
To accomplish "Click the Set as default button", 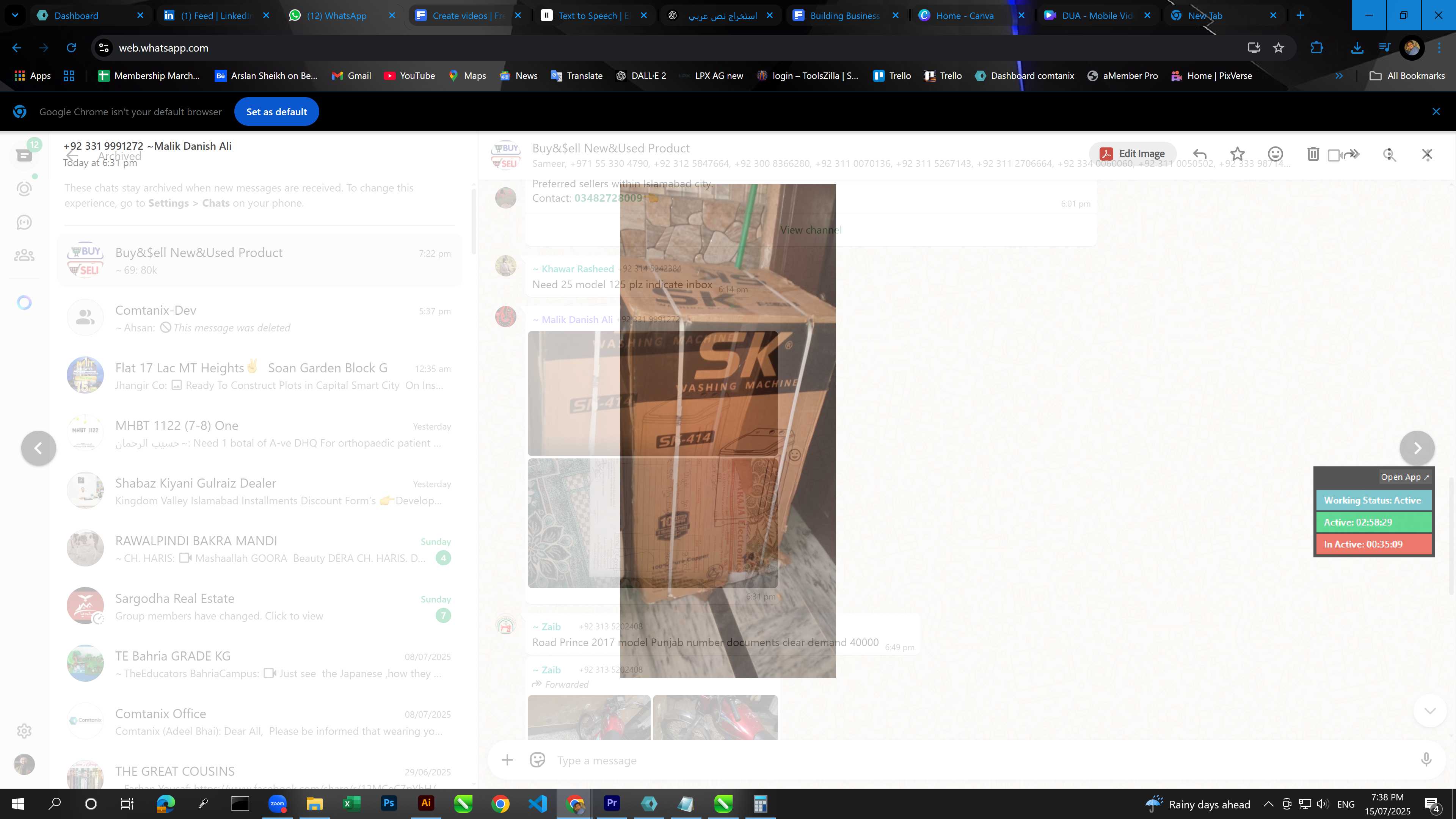I will [x=276, y=112].
